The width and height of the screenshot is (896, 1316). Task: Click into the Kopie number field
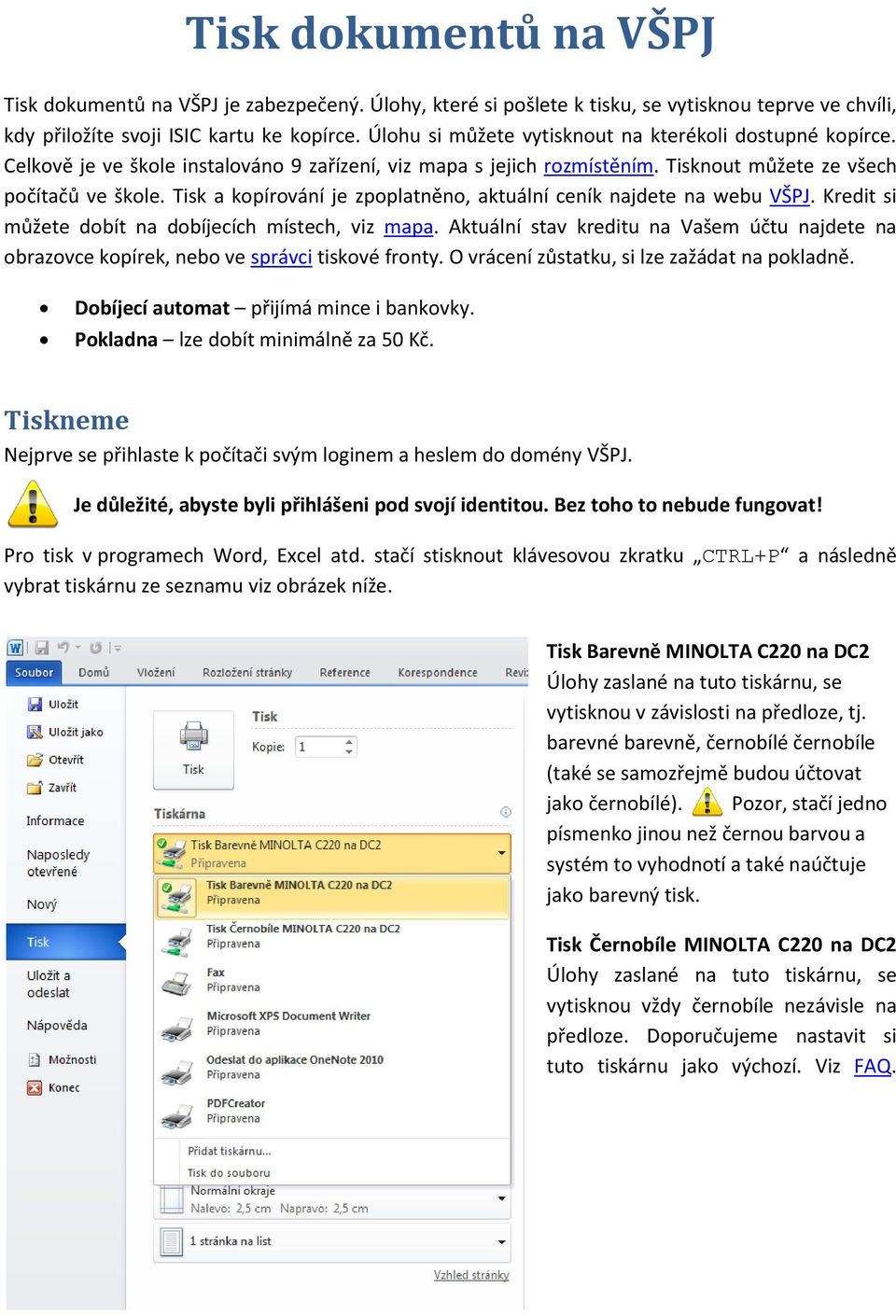(x=318, y=747)
